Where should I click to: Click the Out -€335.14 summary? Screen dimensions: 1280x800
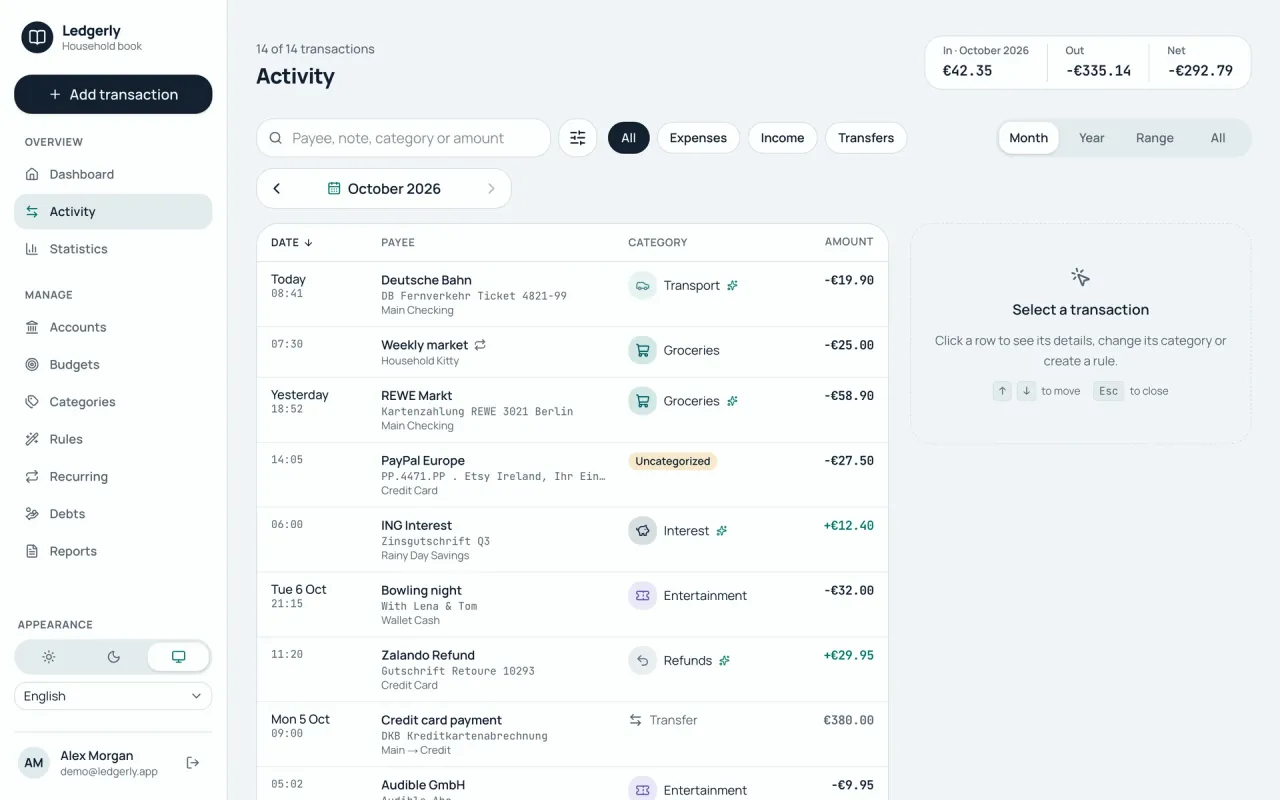coord(1098,62)
